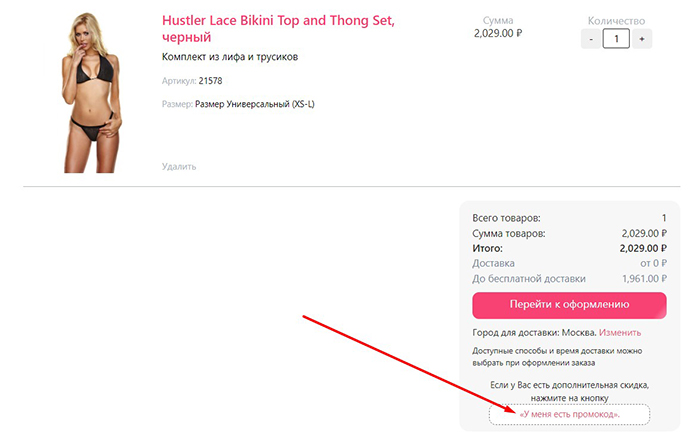Click the Количество column label
The width and height of the screenshot is (700, 438).
tap(617, 20)
